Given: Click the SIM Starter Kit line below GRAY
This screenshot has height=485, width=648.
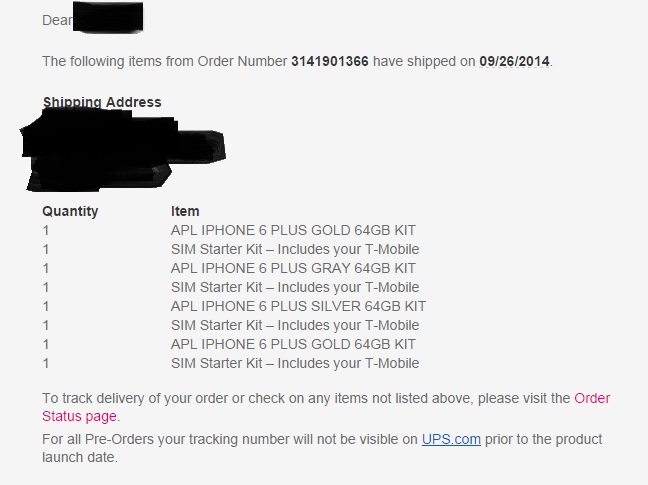Looking at the screenshot, I should [x=295, y=287].
